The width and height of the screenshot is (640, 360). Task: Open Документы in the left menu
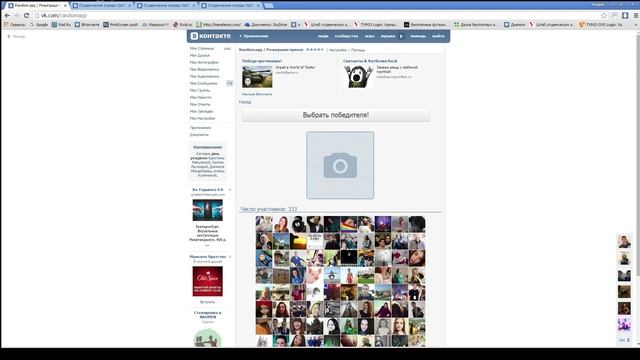[x=199, y=135]
